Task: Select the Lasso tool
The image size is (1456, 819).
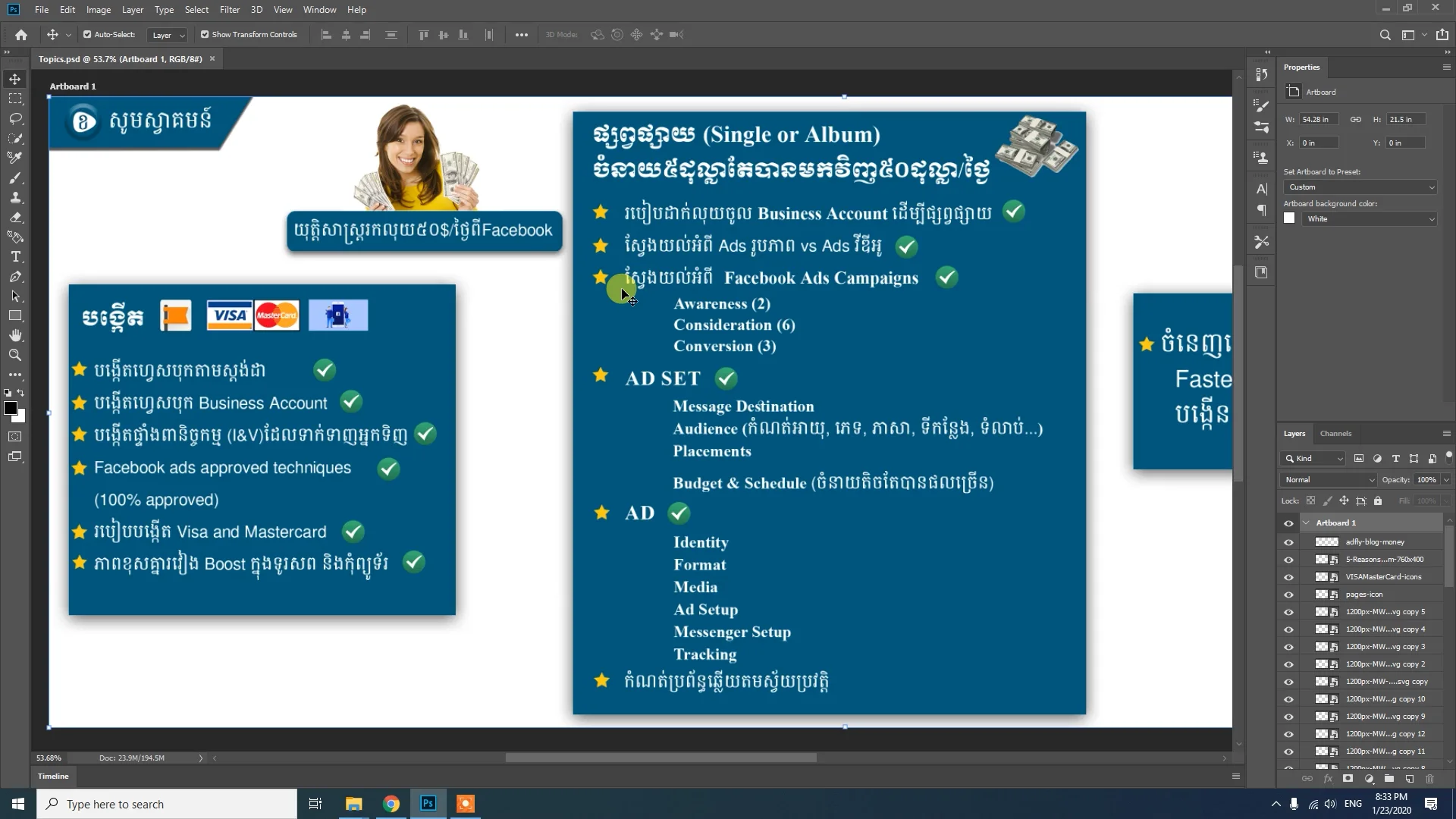Action: 15,118
